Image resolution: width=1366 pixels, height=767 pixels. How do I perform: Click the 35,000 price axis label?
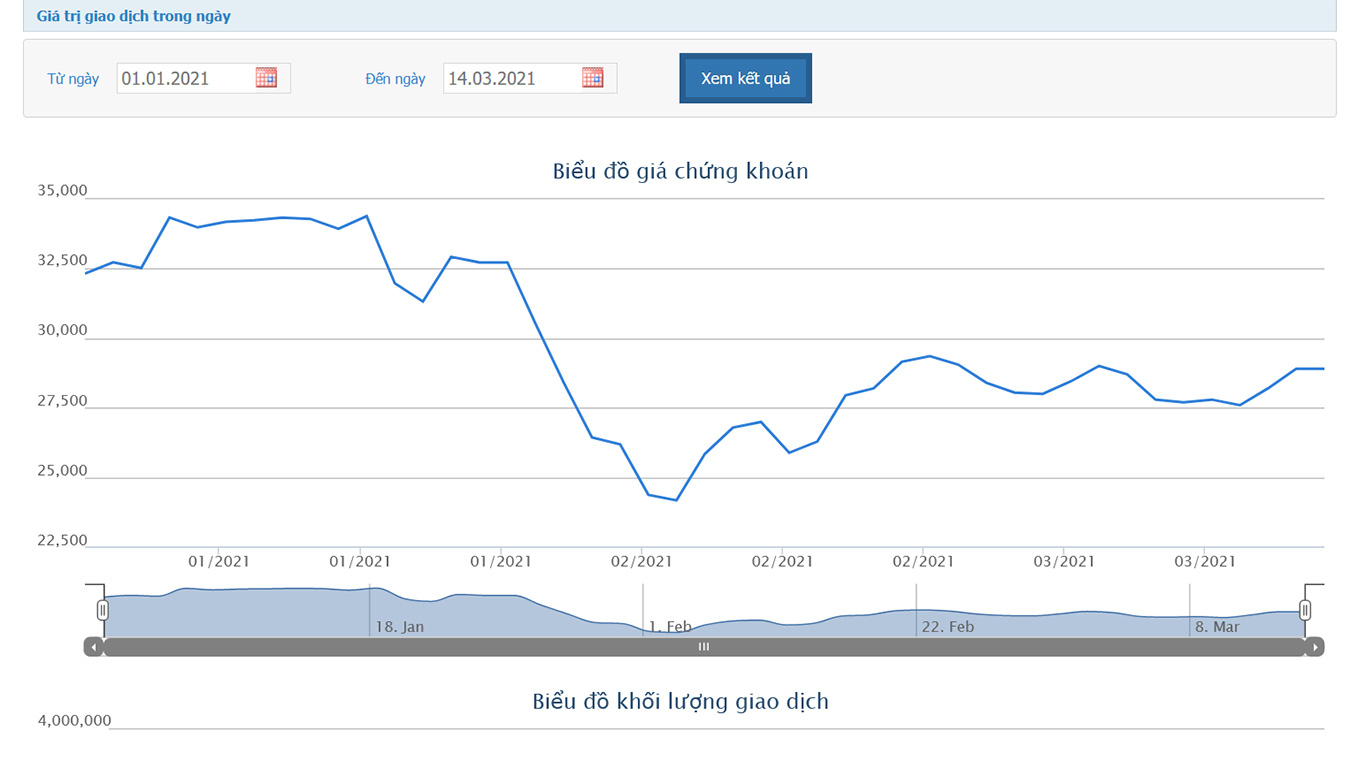pos(62,191)
